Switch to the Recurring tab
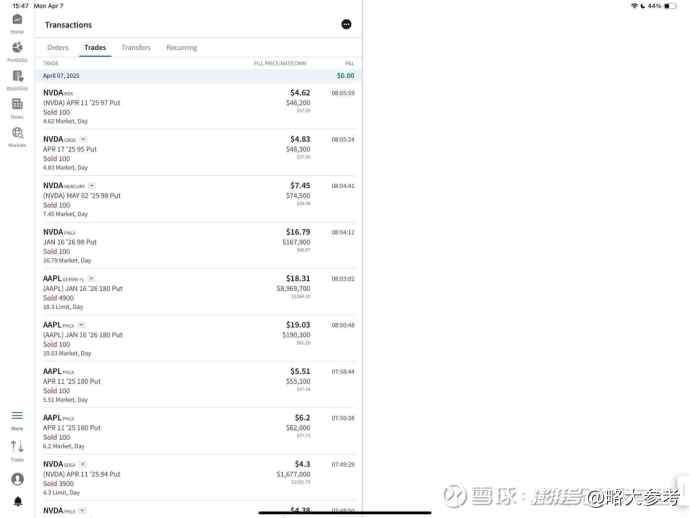 point(182,48)
